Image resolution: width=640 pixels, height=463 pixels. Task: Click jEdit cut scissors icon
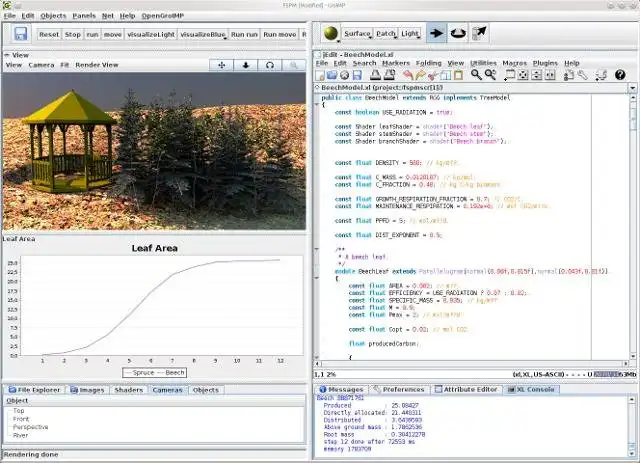pyautogui.click(x=433, y=75)
